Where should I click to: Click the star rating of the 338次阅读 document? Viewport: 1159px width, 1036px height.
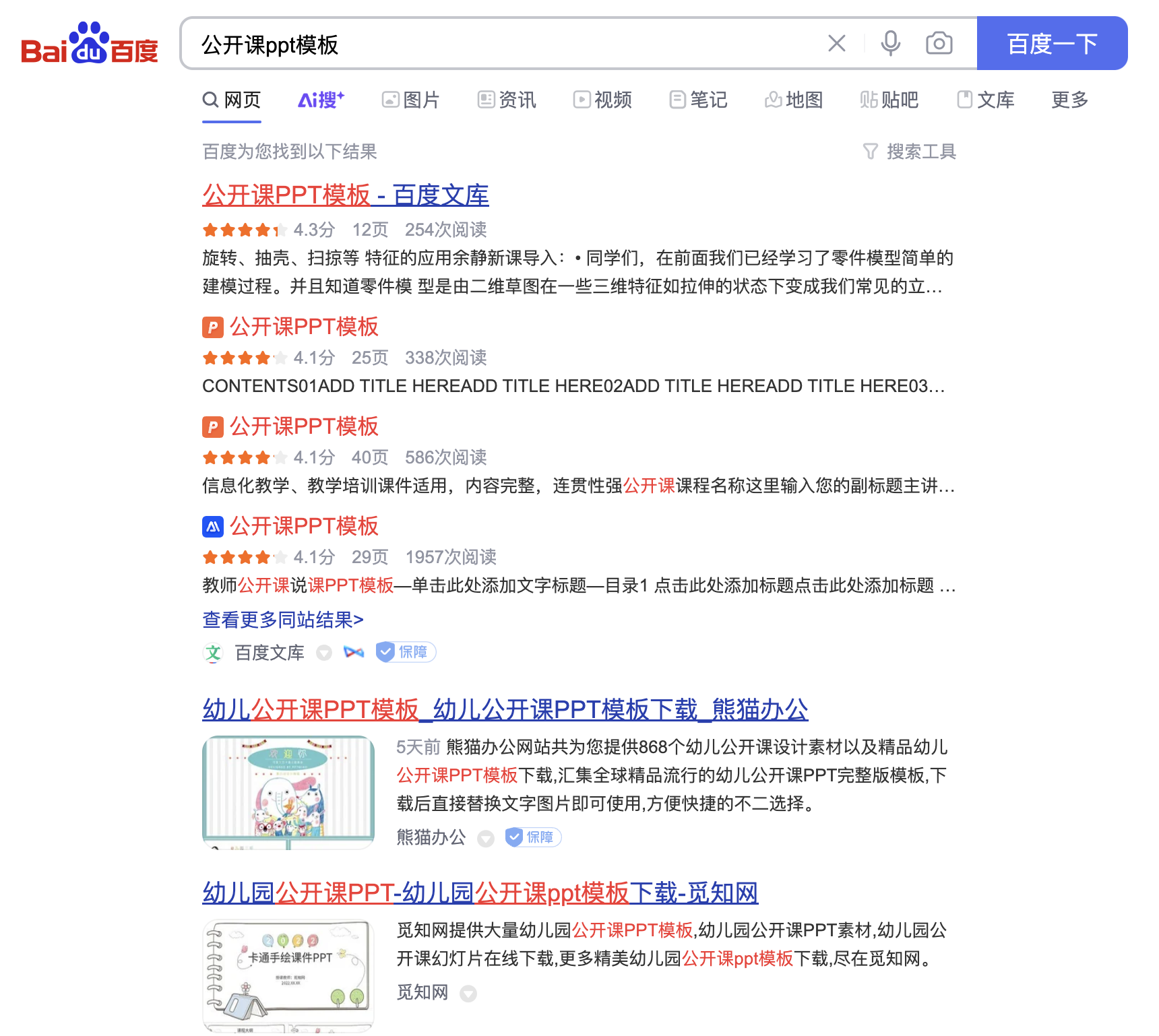tap(245, 358)
